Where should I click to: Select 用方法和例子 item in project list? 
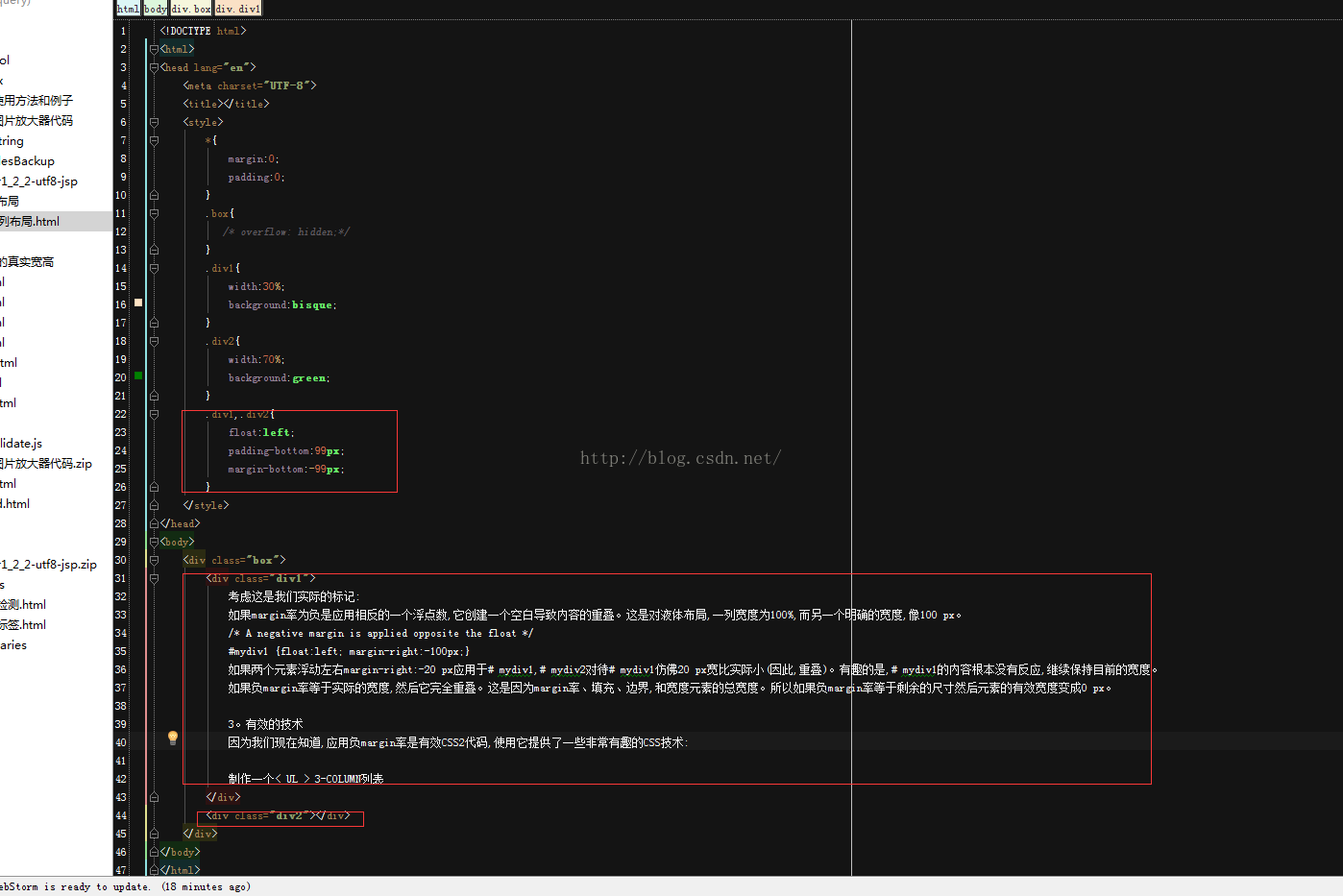click(37, 100)
